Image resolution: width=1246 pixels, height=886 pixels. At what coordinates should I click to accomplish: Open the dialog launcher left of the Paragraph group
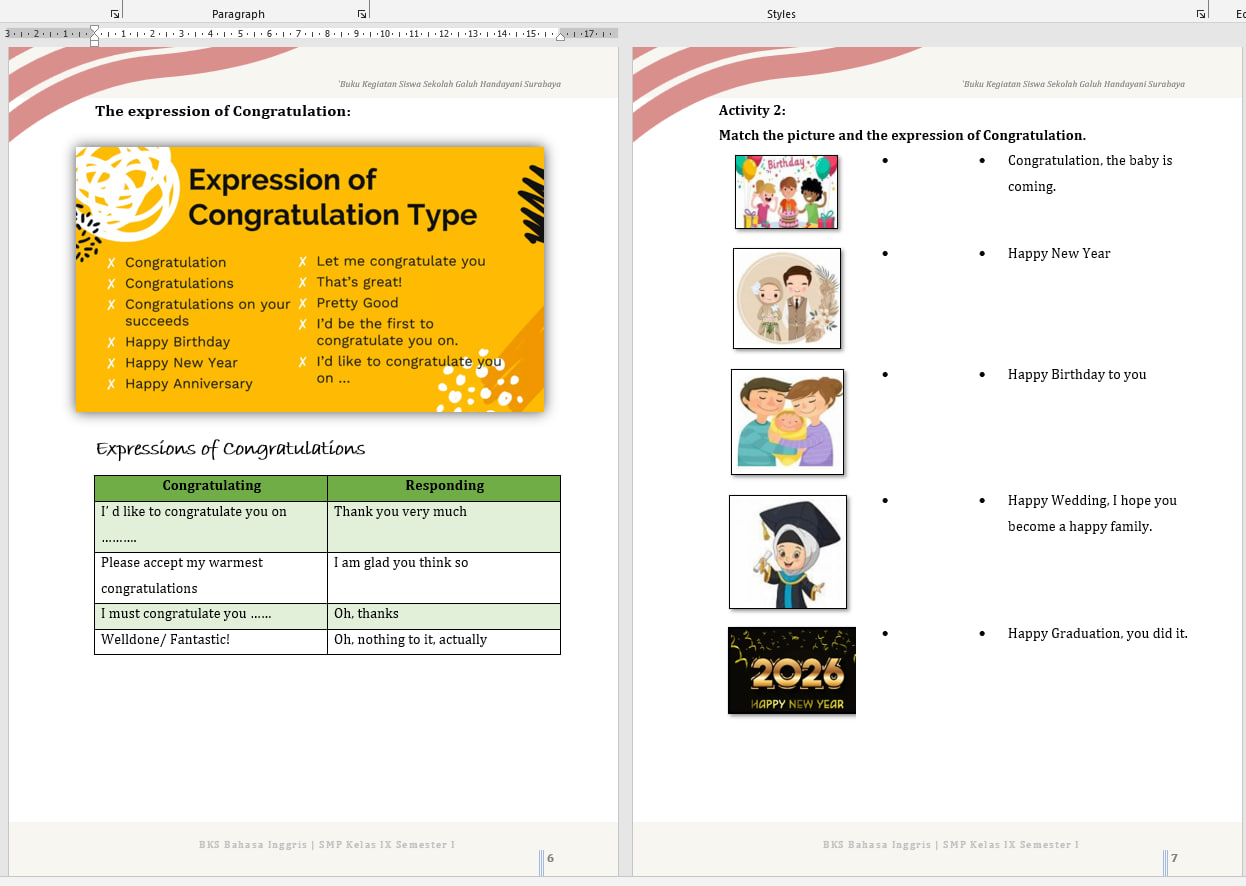[x=115, y=14]
